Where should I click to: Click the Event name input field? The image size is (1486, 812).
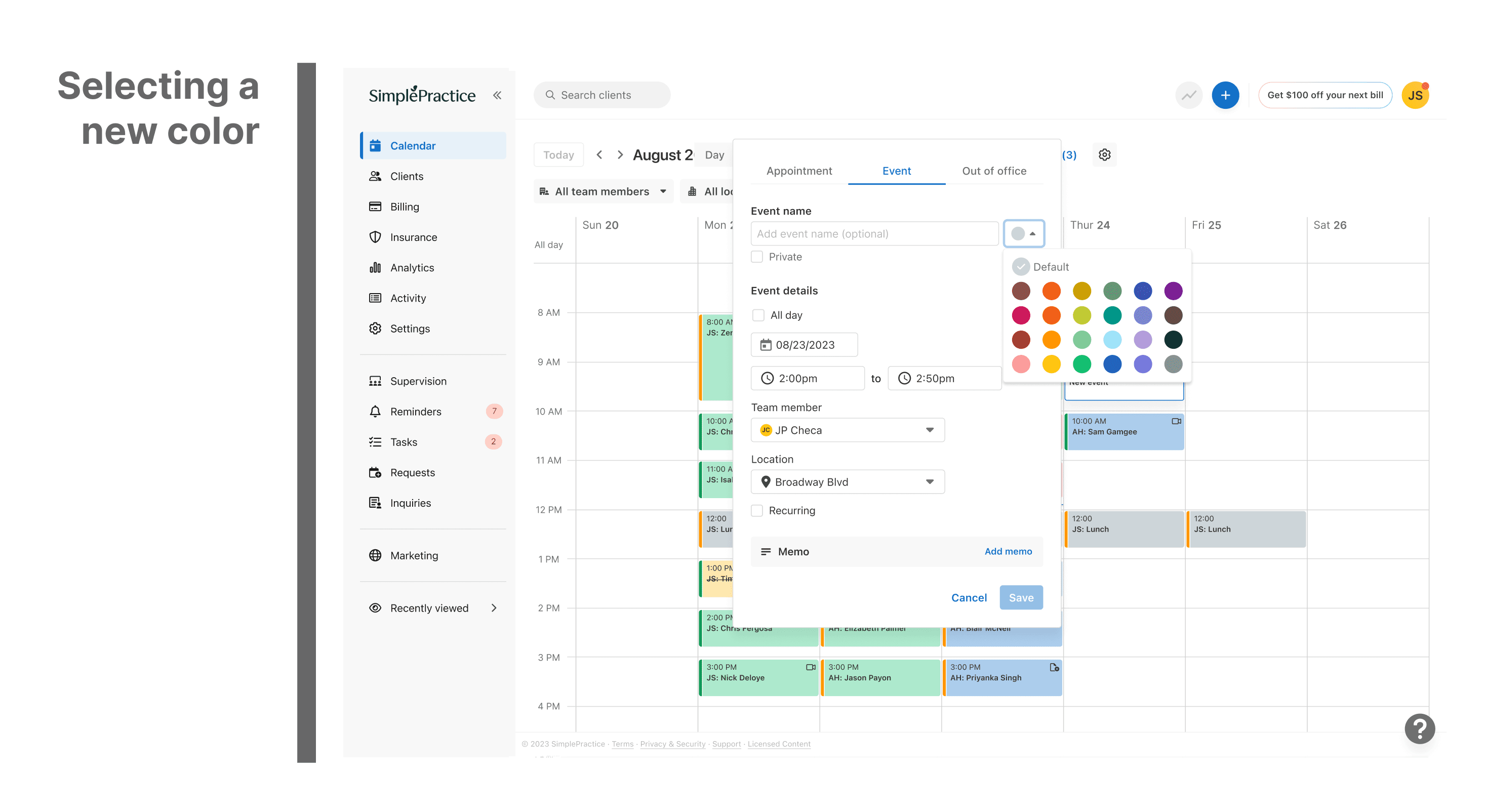point(874,233)
